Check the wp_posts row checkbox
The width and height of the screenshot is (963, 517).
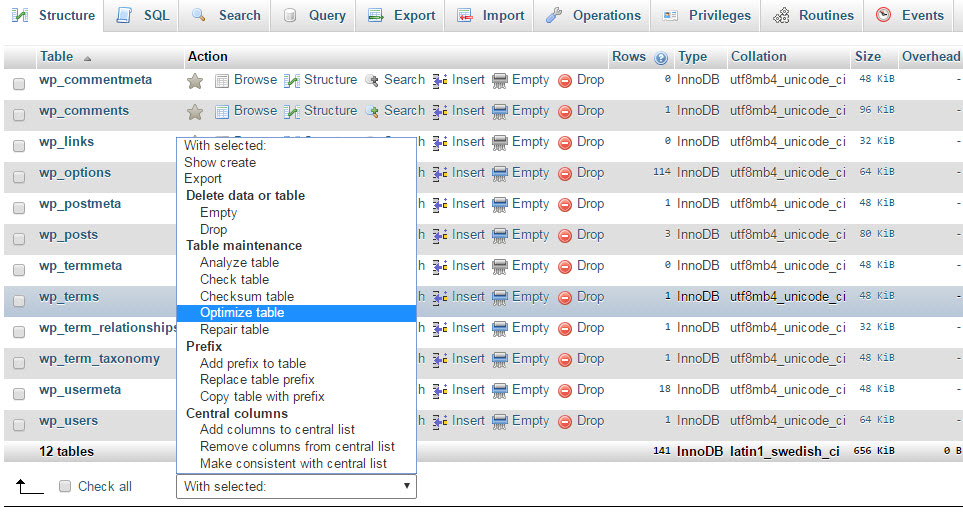[19, 239]
